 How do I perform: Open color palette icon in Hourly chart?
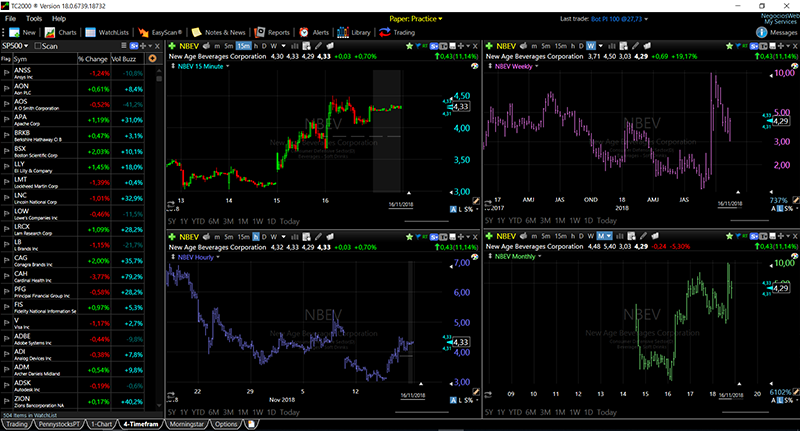click(x=474, y=257)
